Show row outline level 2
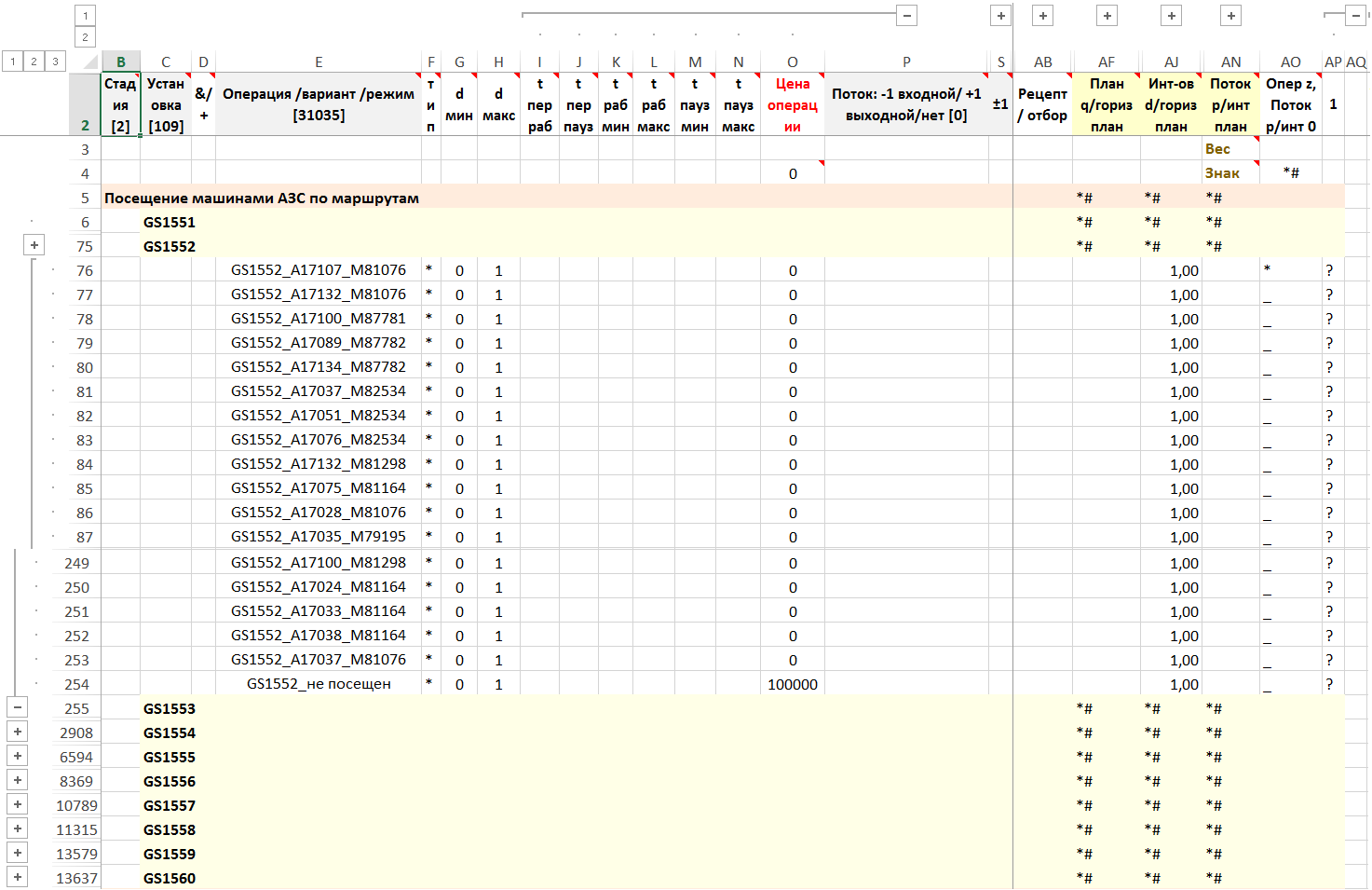This screenshot has height=890, width=1372. tap(34, 62)
